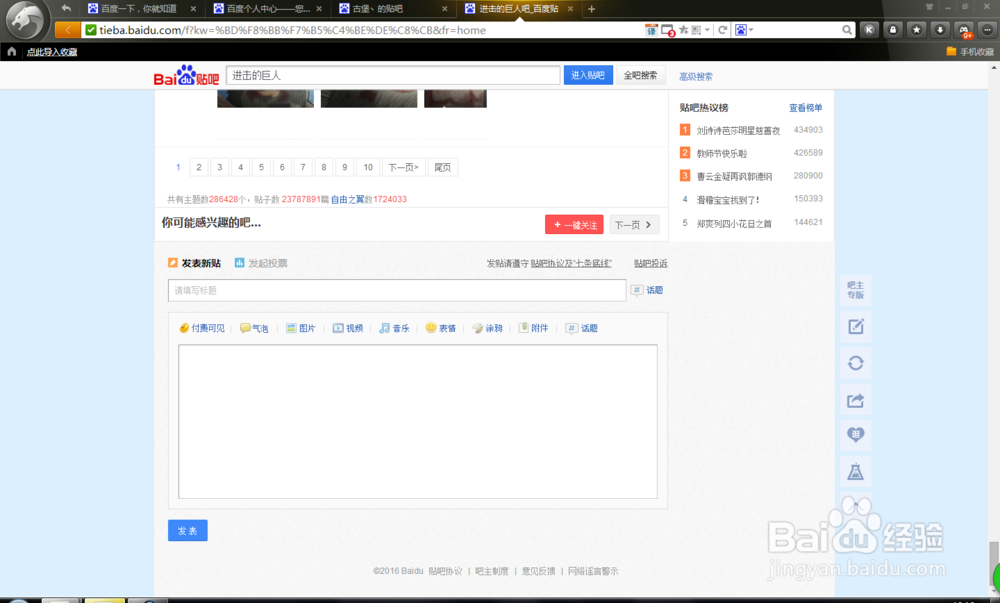Attach a file with the 附件 icon
The width and height of the screenshot is (1000, 603).
pyautogui.click(x=533, y=327)
